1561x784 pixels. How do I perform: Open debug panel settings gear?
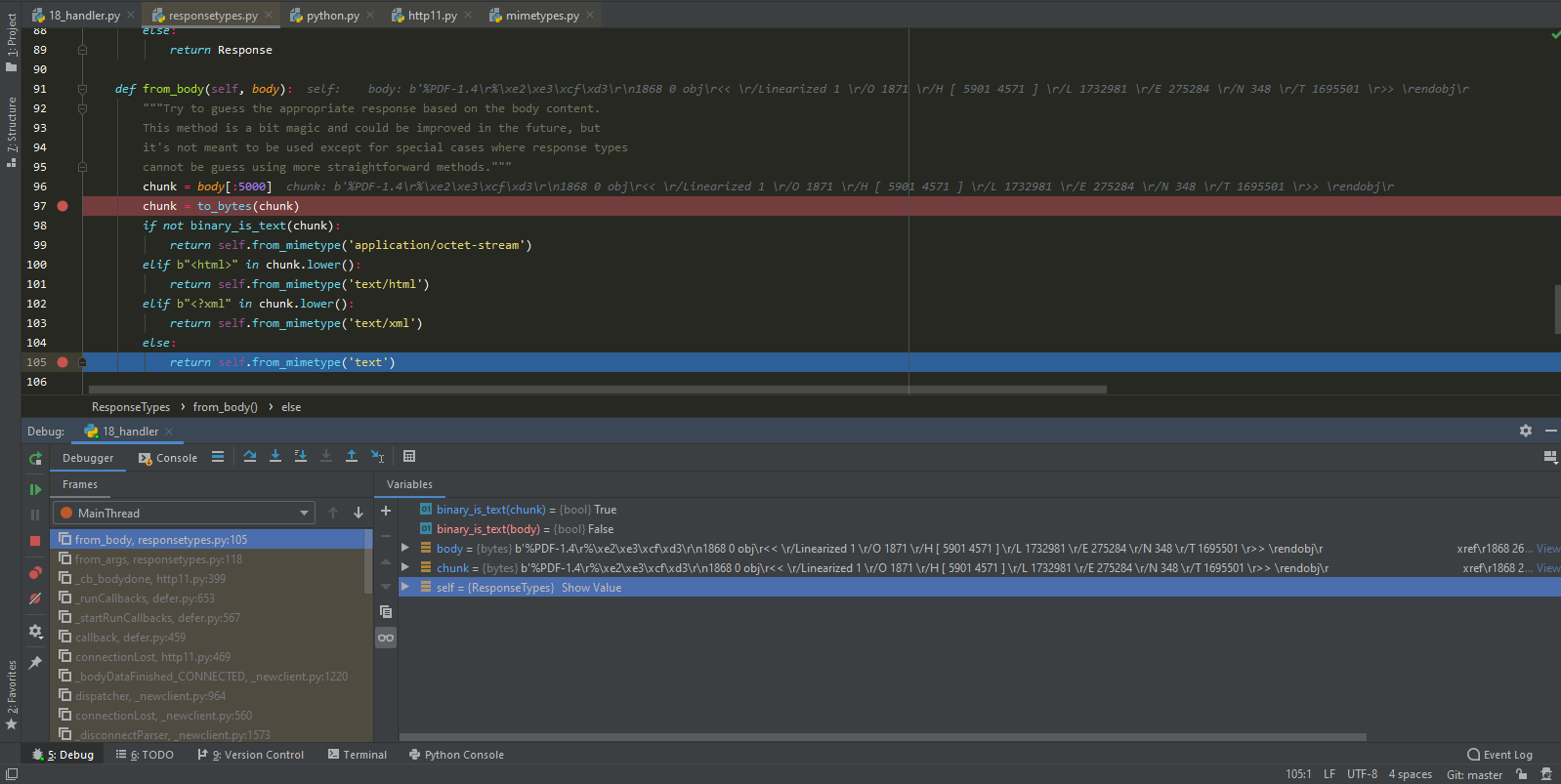click(x=1526, y=431)
